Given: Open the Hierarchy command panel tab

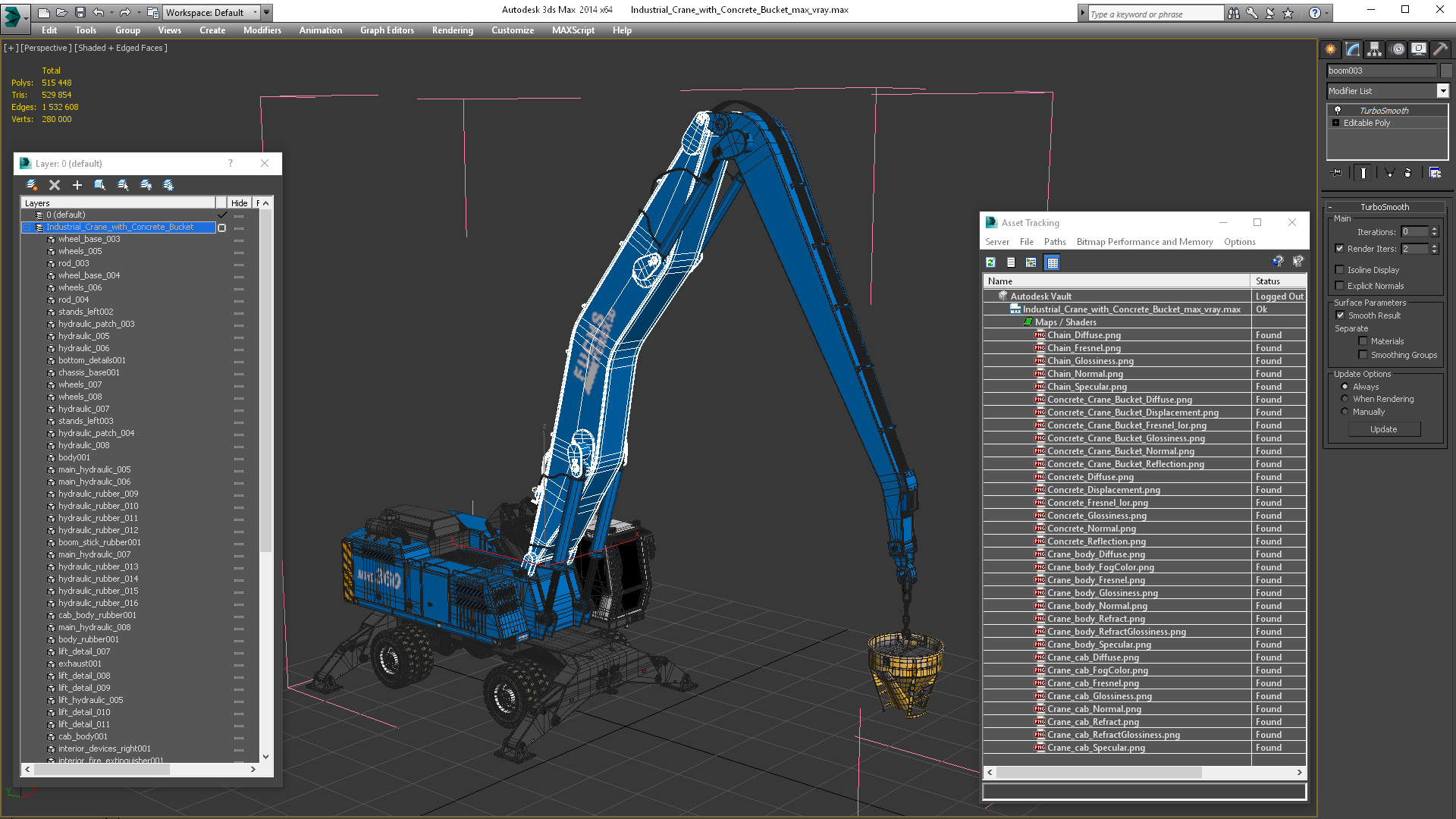Looking at the screenshot, I should 1374,49.
